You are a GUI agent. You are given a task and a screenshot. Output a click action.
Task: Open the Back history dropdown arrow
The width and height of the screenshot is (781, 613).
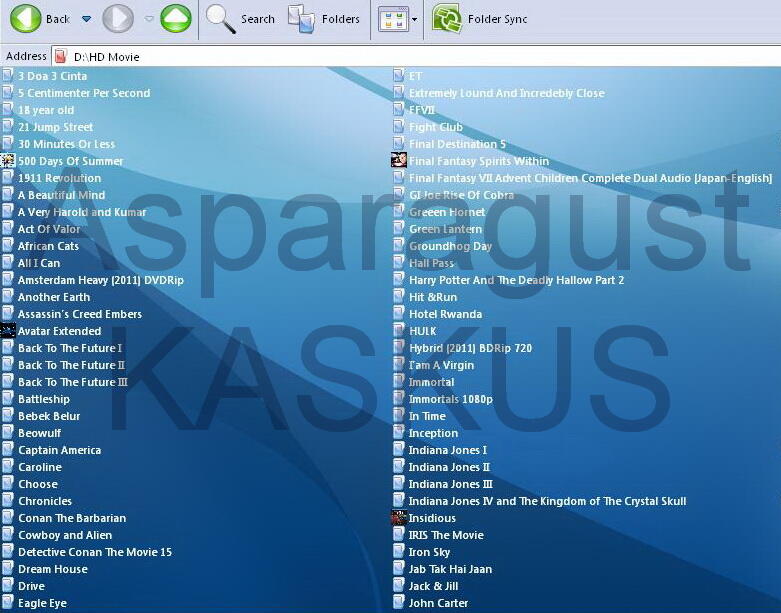pos(86,19)
